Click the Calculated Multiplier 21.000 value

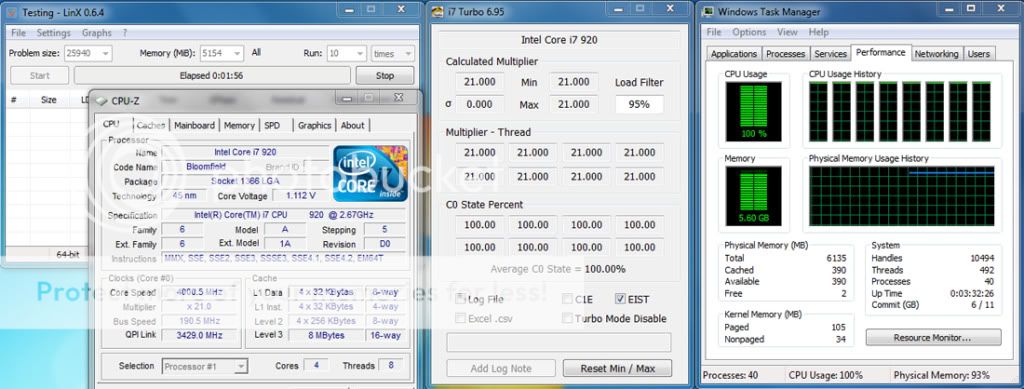coord(479,82)
